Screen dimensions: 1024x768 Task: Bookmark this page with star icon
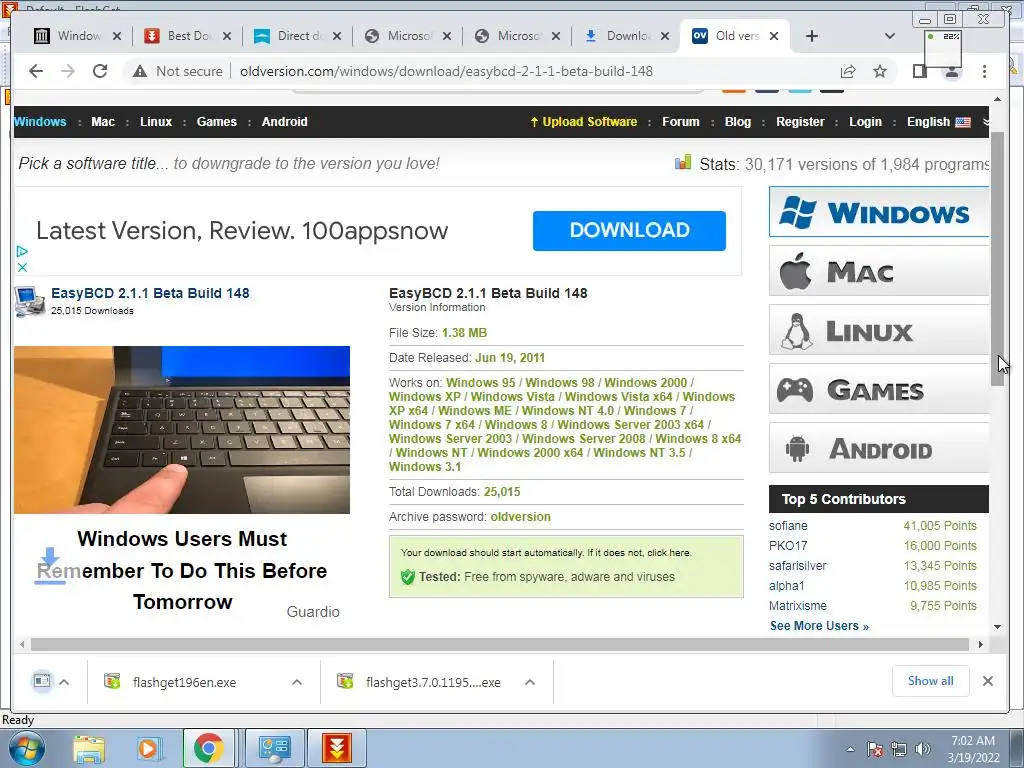[x=880, y=71]
